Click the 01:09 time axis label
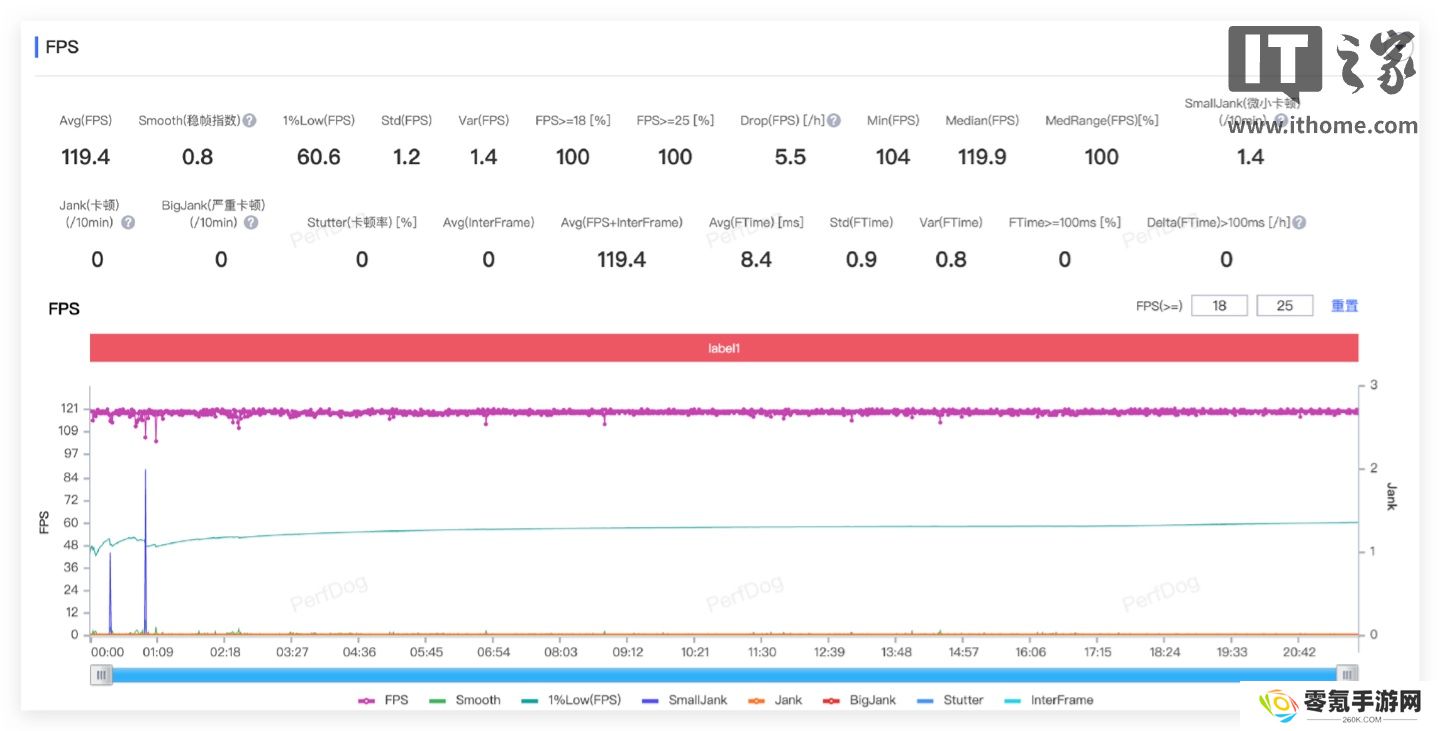The height and width of the screenshot is (731, 1440). pyautogui.click(x=157, y=652)
